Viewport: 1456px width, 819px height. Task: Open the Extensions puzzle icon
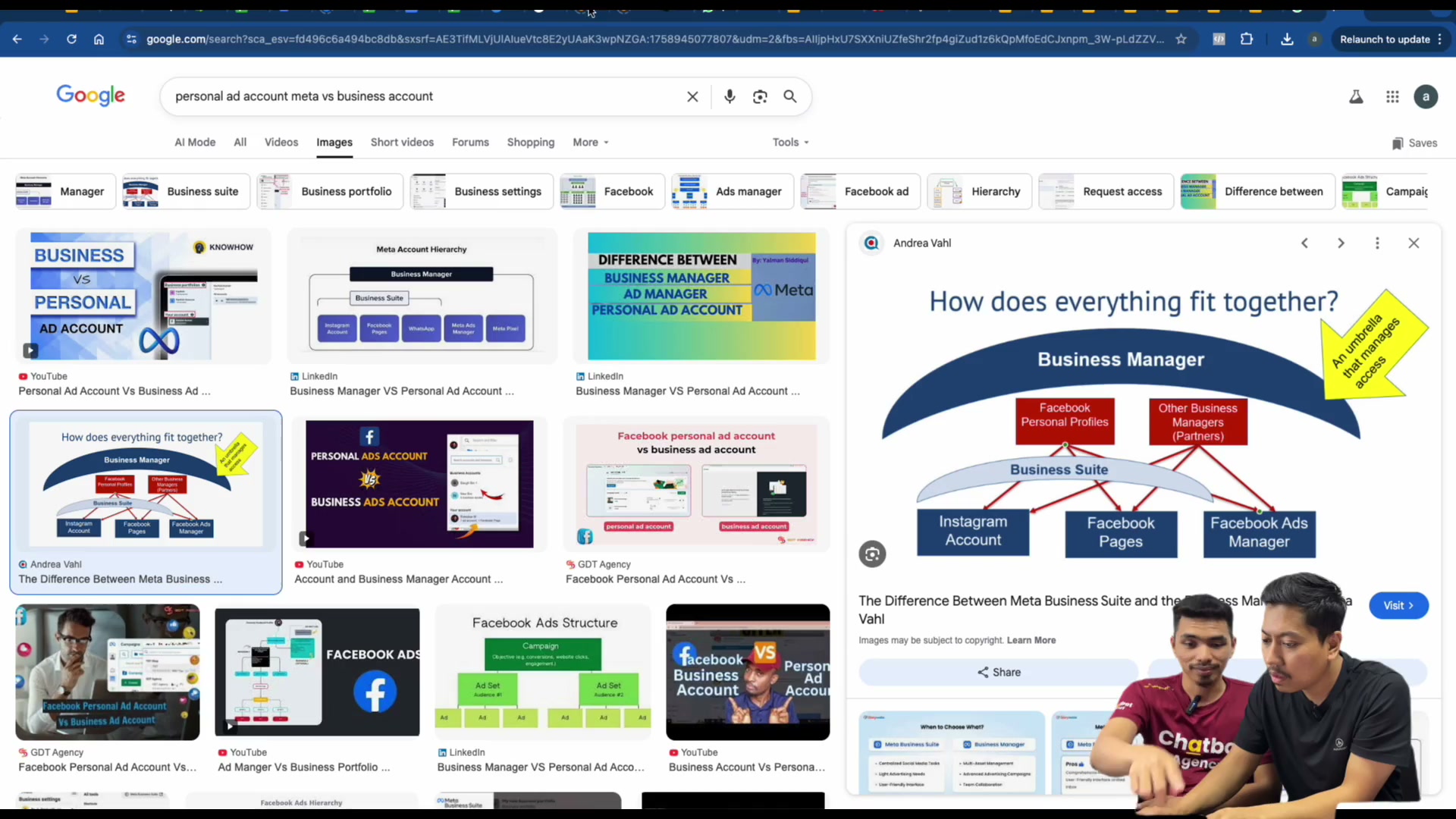point(1247,39)
